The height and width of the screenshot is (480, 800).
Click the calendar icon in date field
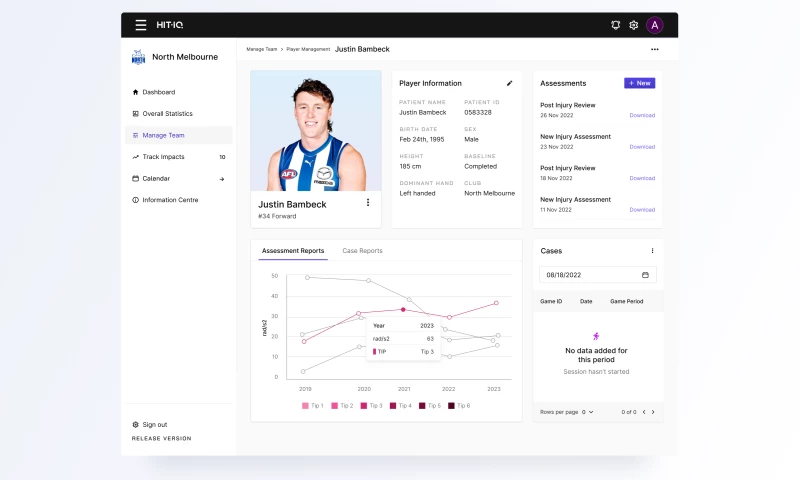point(645,275)
